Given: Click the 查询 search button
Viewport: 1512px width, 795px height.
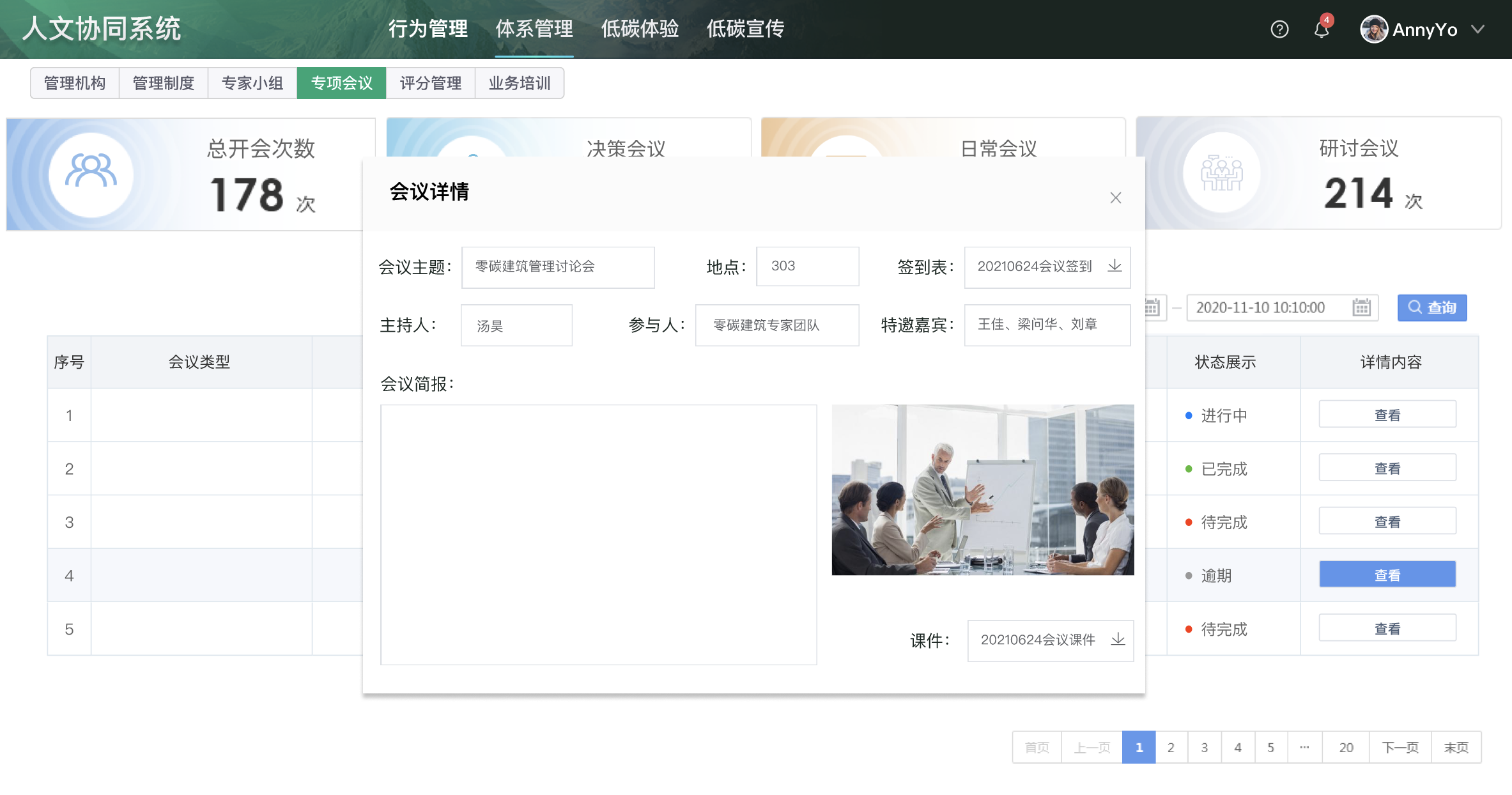Looking at the screenshot, I should pyautogui.click(x=1431, y=307).
